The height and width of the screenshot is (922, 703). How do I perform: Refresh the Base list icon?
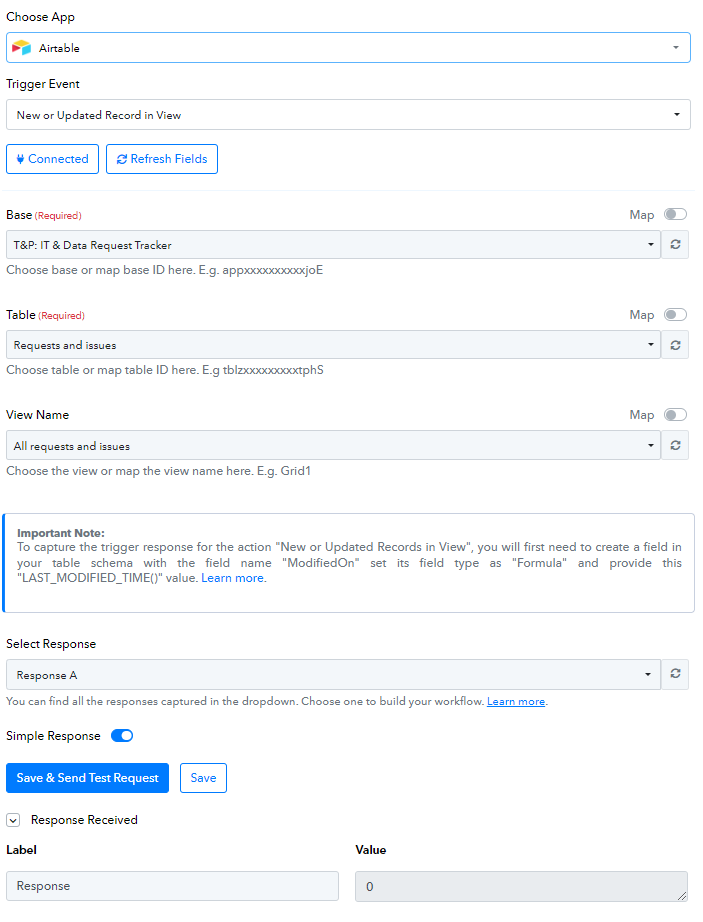tap(675, 245)
